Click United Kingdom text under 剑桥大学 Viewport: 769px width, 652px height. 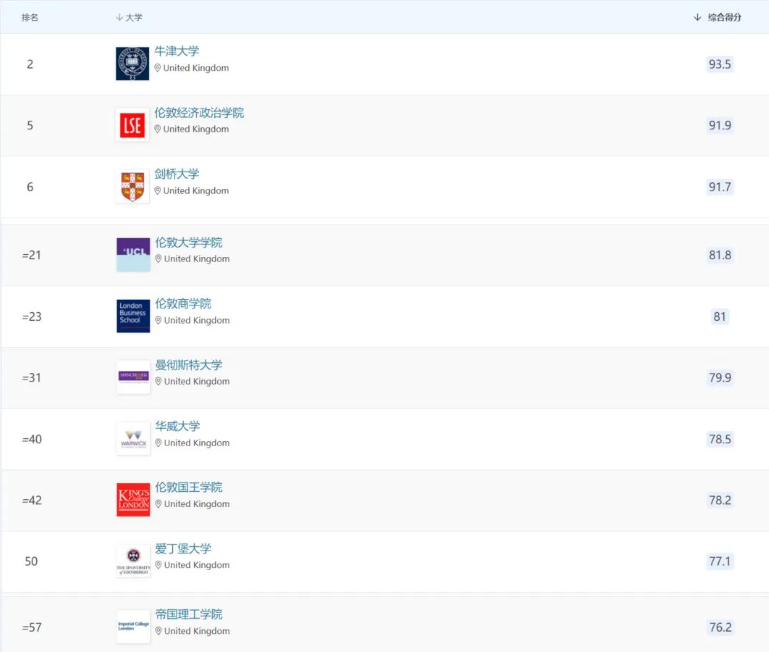coord(196,191)
